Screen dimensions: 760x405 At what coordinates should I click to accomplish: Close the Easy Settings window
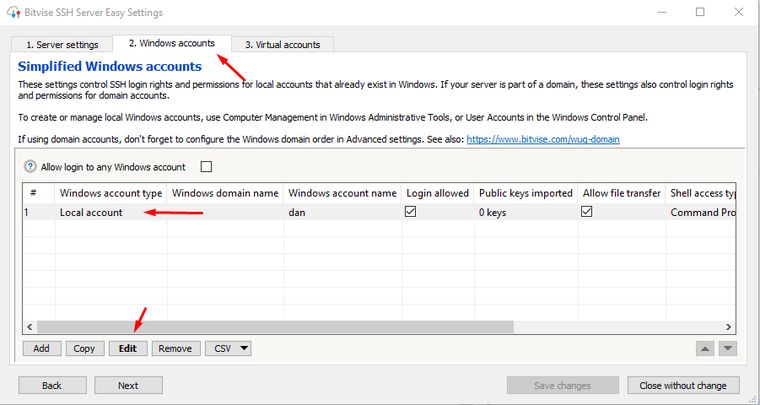click(x=739, y=12)
